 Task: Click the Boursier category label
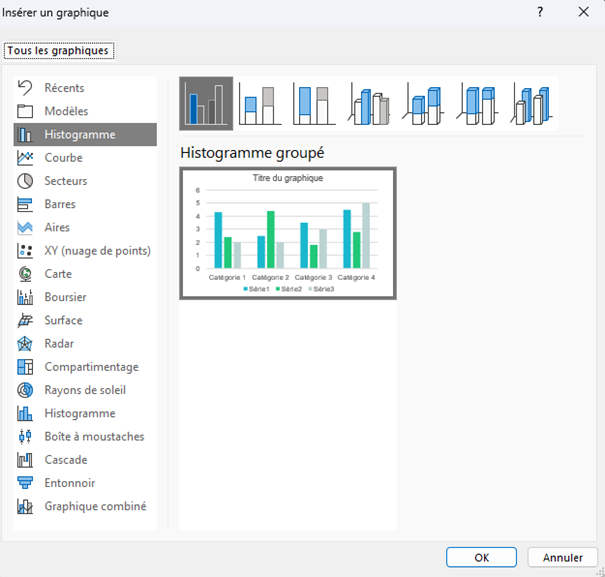[x=65, y=297]
